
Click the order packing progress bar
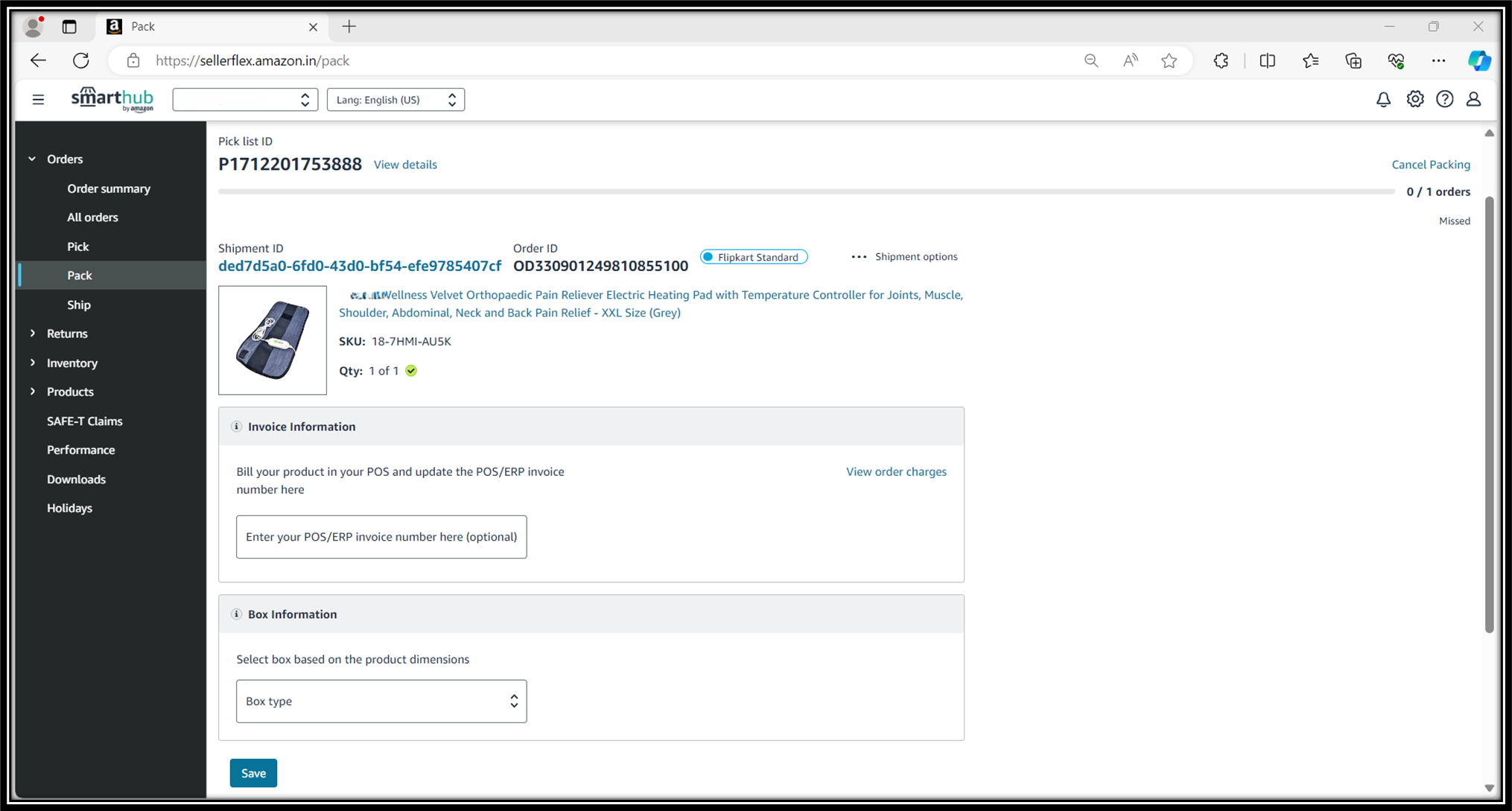(x=806, y=191)
